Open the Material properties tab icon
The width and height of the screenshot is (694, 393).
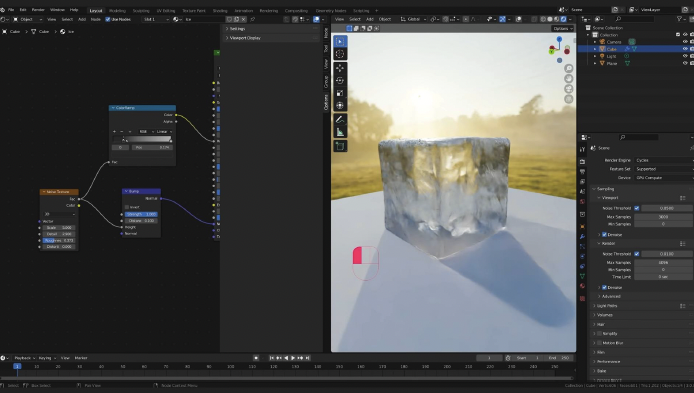click(x=582, y=286)
